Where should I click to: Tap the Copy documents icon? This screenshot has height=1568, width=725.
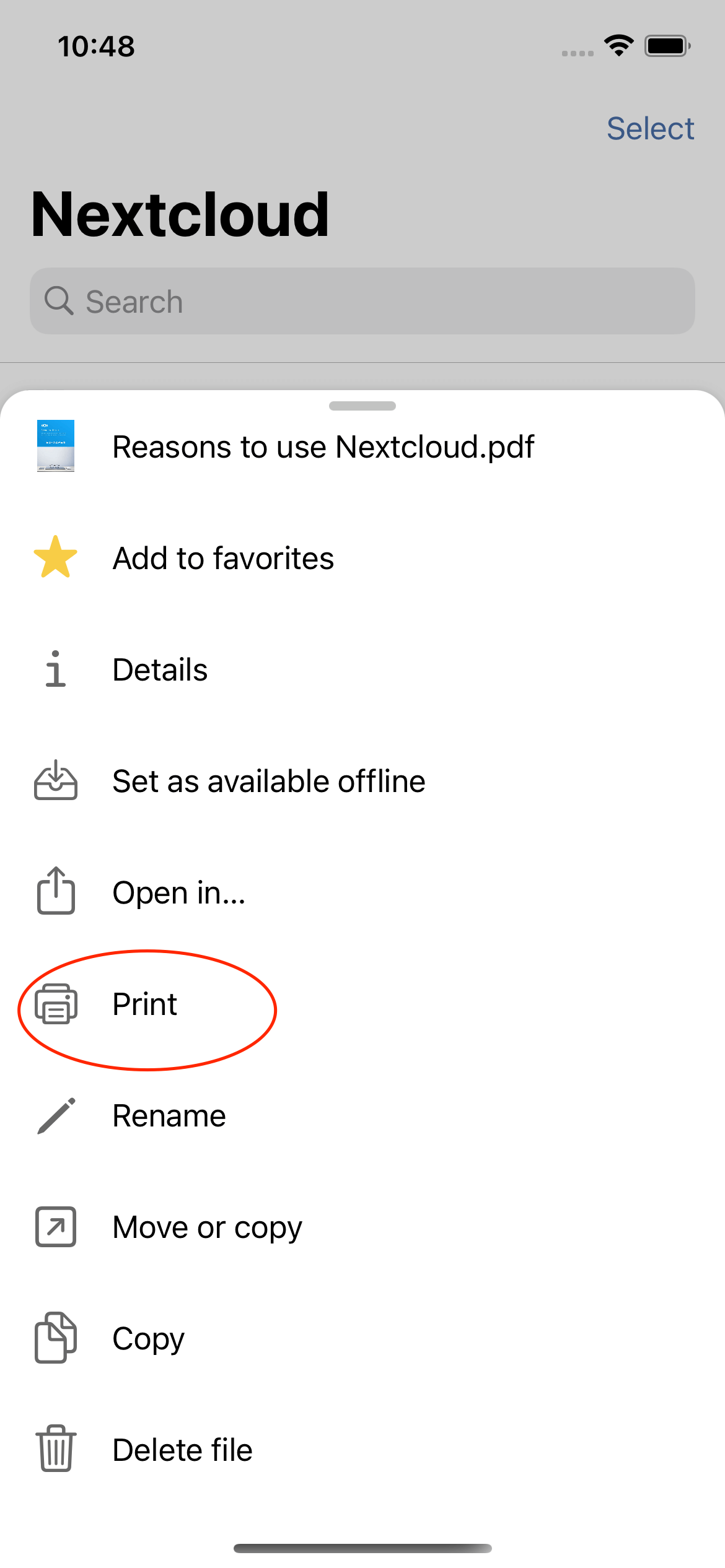(x=56, y=1338)
